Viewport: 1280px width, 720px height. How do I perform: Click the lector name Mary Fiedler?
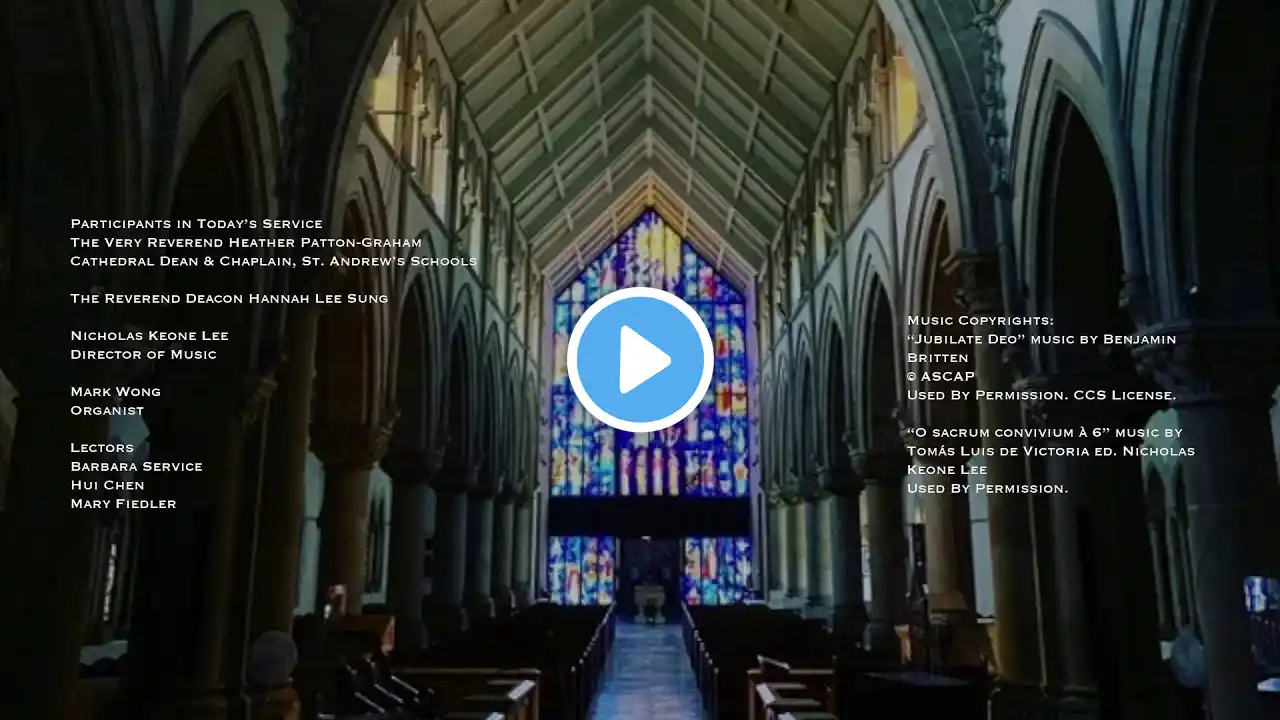pos(123,504)
